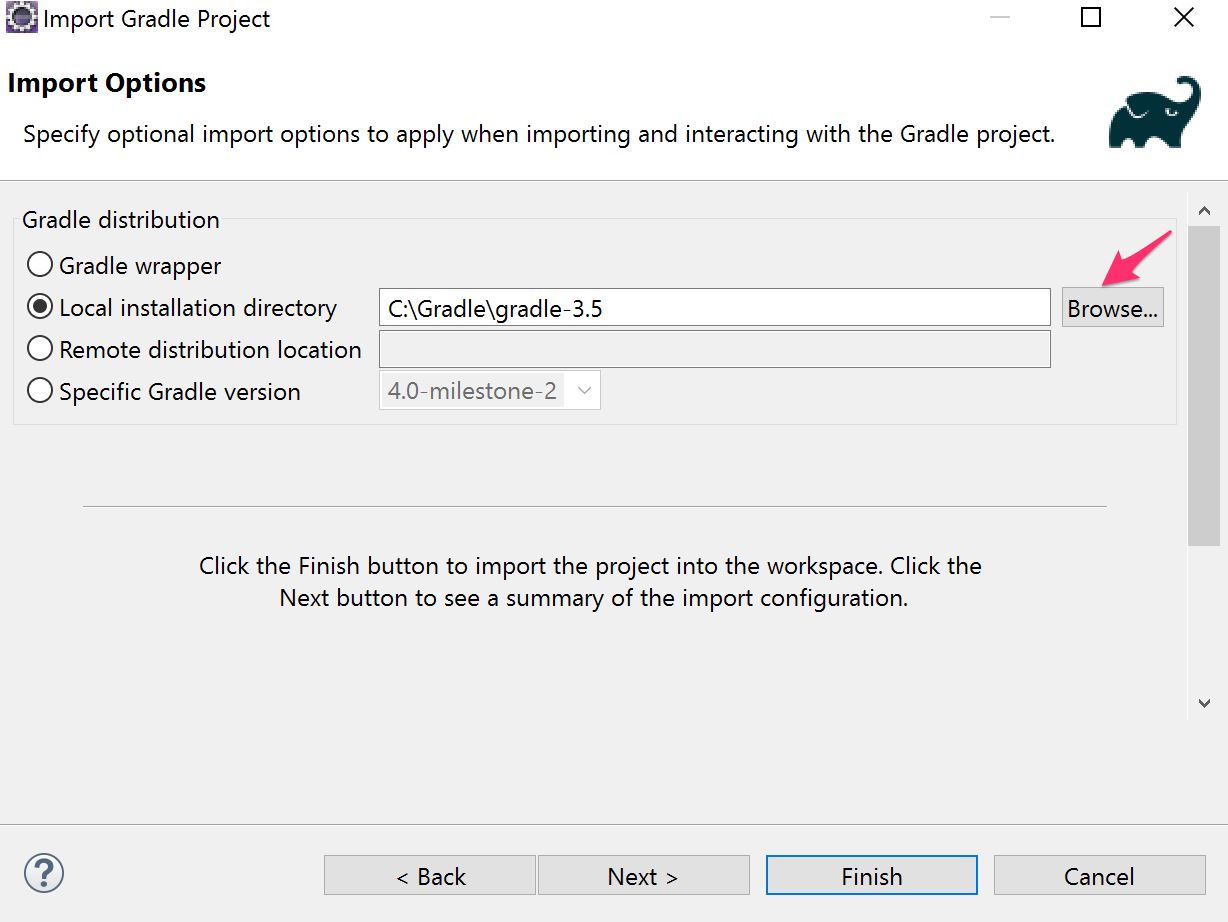Enable the Specific Gradle version option
The image size is (1228, 922).
(x=40, y=391)
